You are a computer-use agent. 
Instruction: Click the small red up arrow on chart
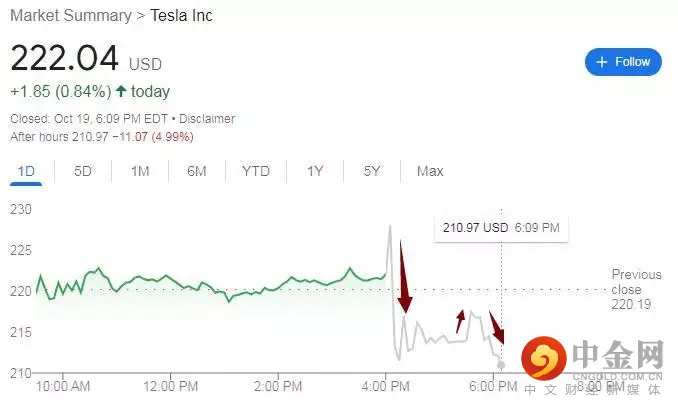tap(460, 320)
